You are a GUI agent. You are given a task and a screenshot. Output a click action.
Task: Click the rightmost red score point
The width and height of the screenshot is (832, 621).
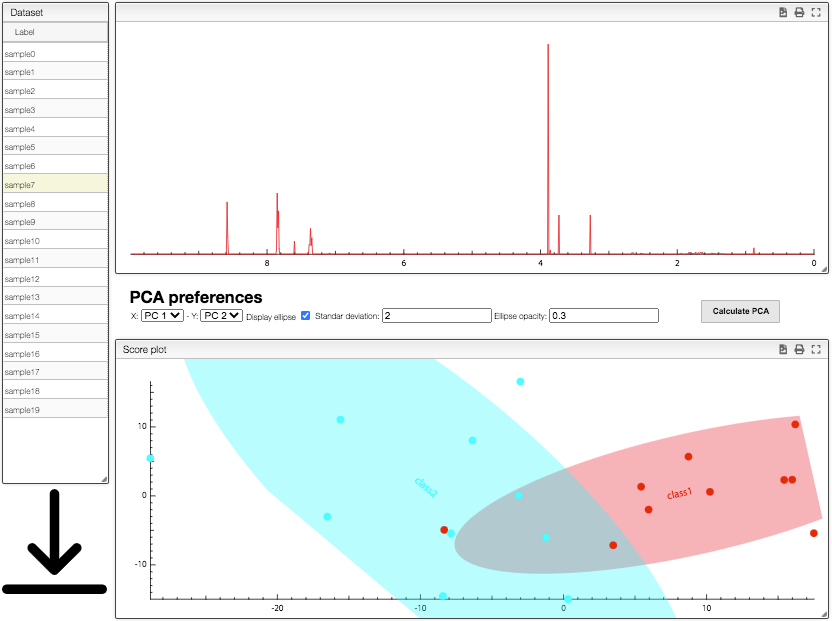813,533
